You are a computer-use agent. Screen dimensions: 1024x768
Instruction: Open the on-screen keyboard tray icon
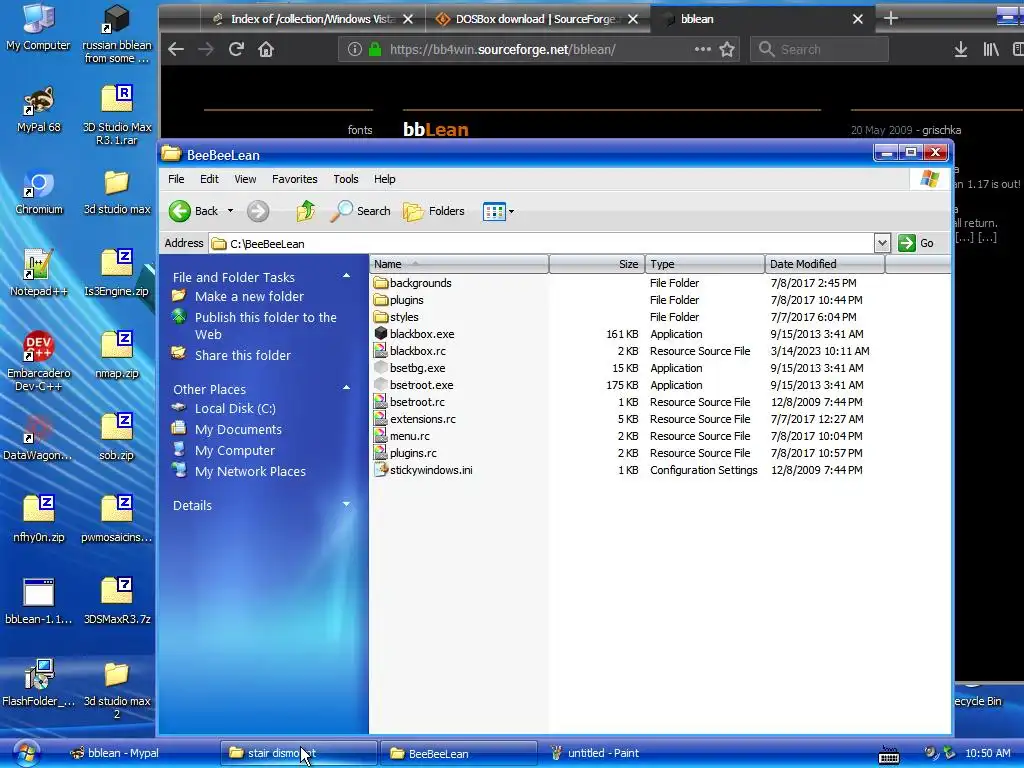(889, 755)
